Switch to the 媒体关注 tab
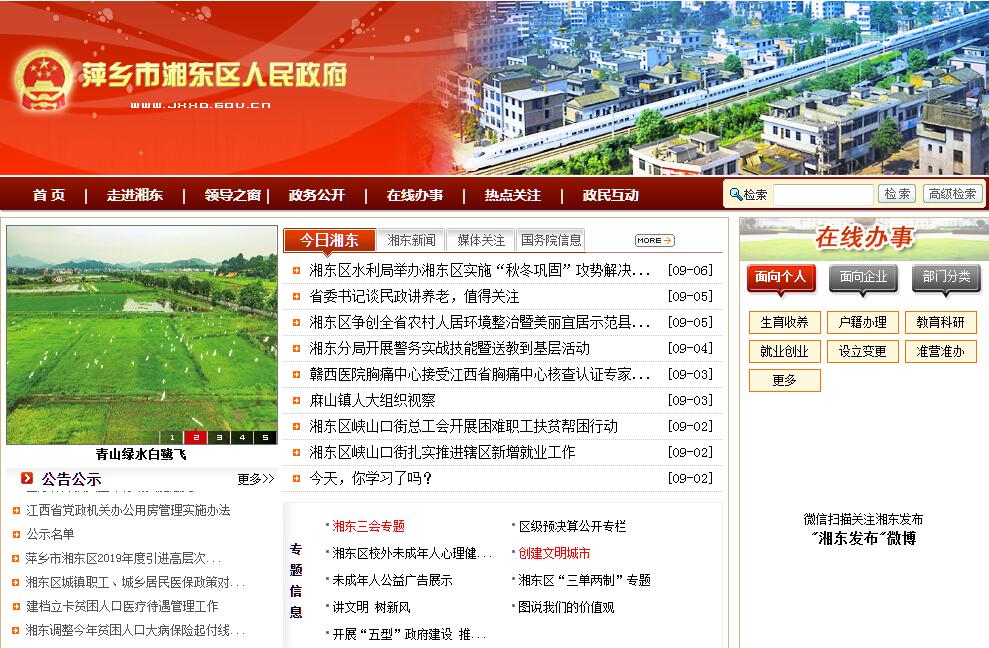 481,240
